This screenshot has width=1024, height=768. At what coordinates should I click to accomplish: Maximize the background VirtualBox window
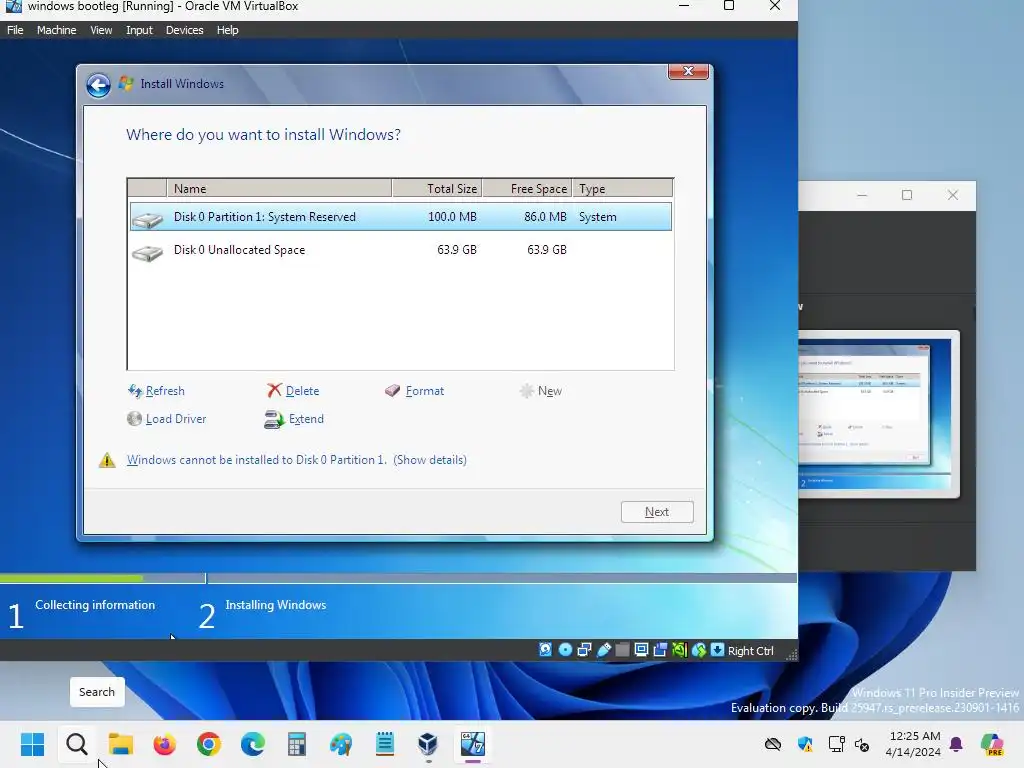pos(906,195)
